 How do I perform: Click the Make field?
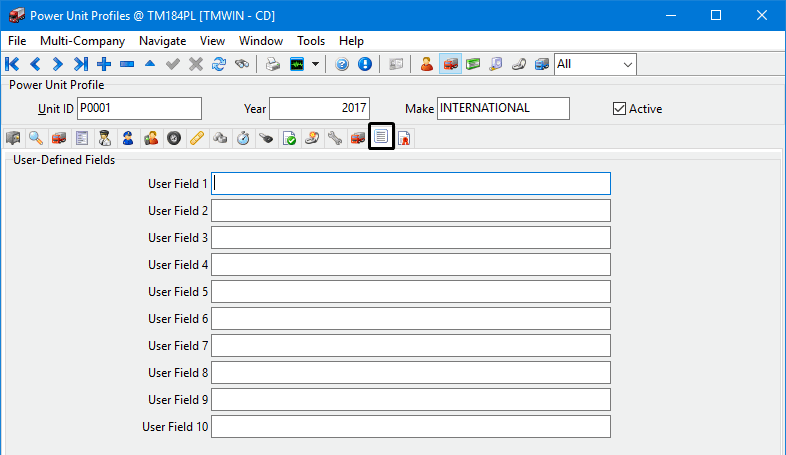point(502,108)
